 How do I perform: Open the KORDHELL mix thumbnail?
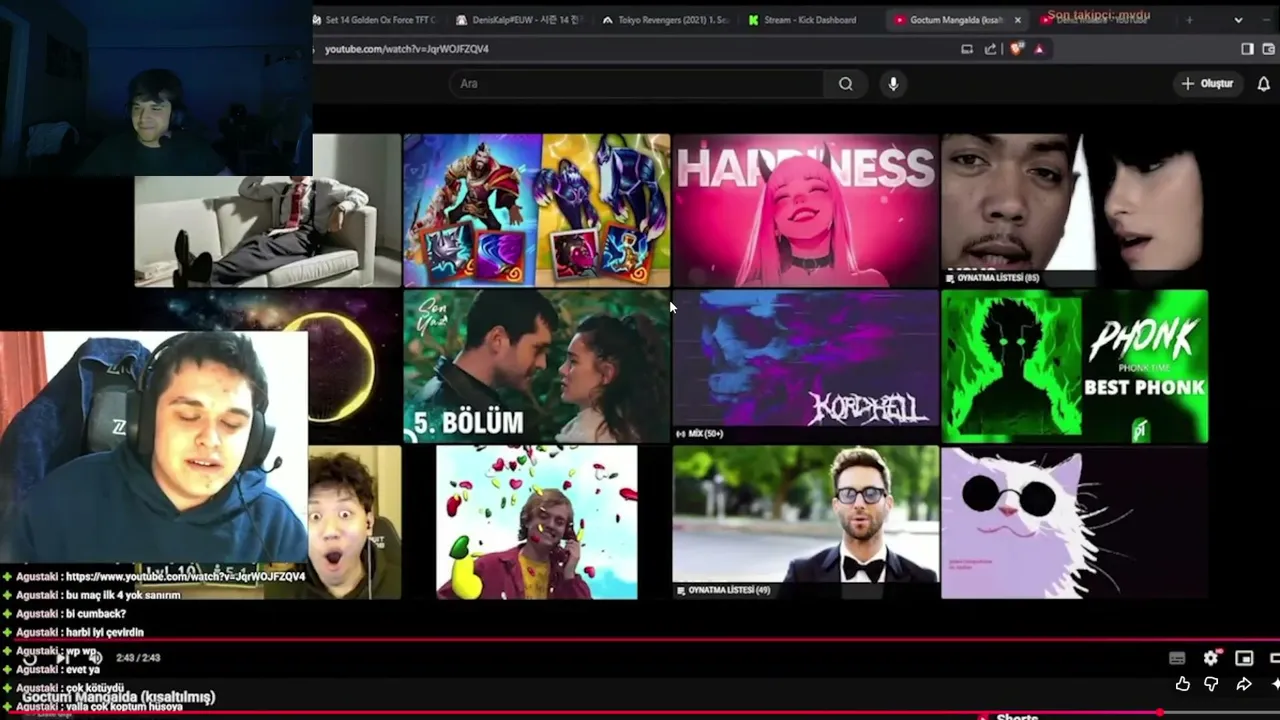click(x=806, y=366)
